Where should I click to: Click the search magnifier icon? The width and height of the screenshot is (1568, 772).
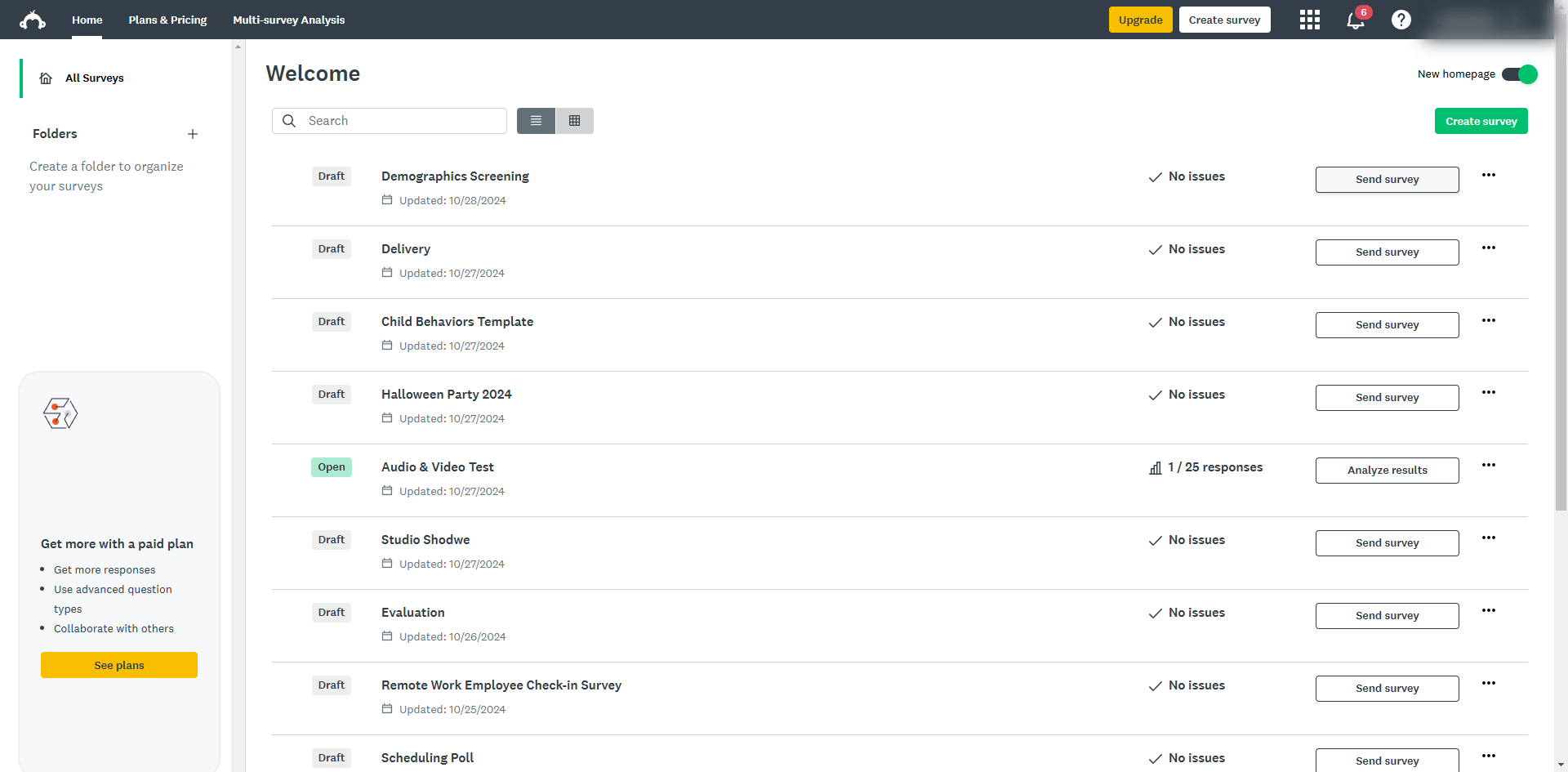pyautogui.click(x=289, y=121)
